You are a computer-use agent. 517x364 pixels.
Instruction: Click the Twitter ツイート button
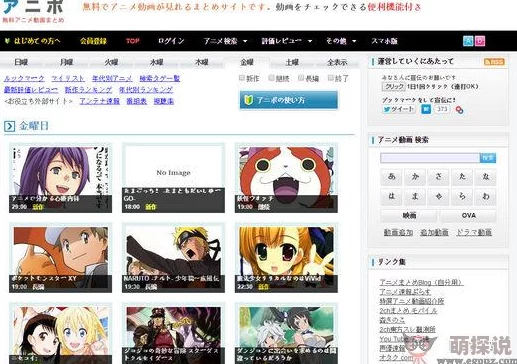click(x=399, y=109)
